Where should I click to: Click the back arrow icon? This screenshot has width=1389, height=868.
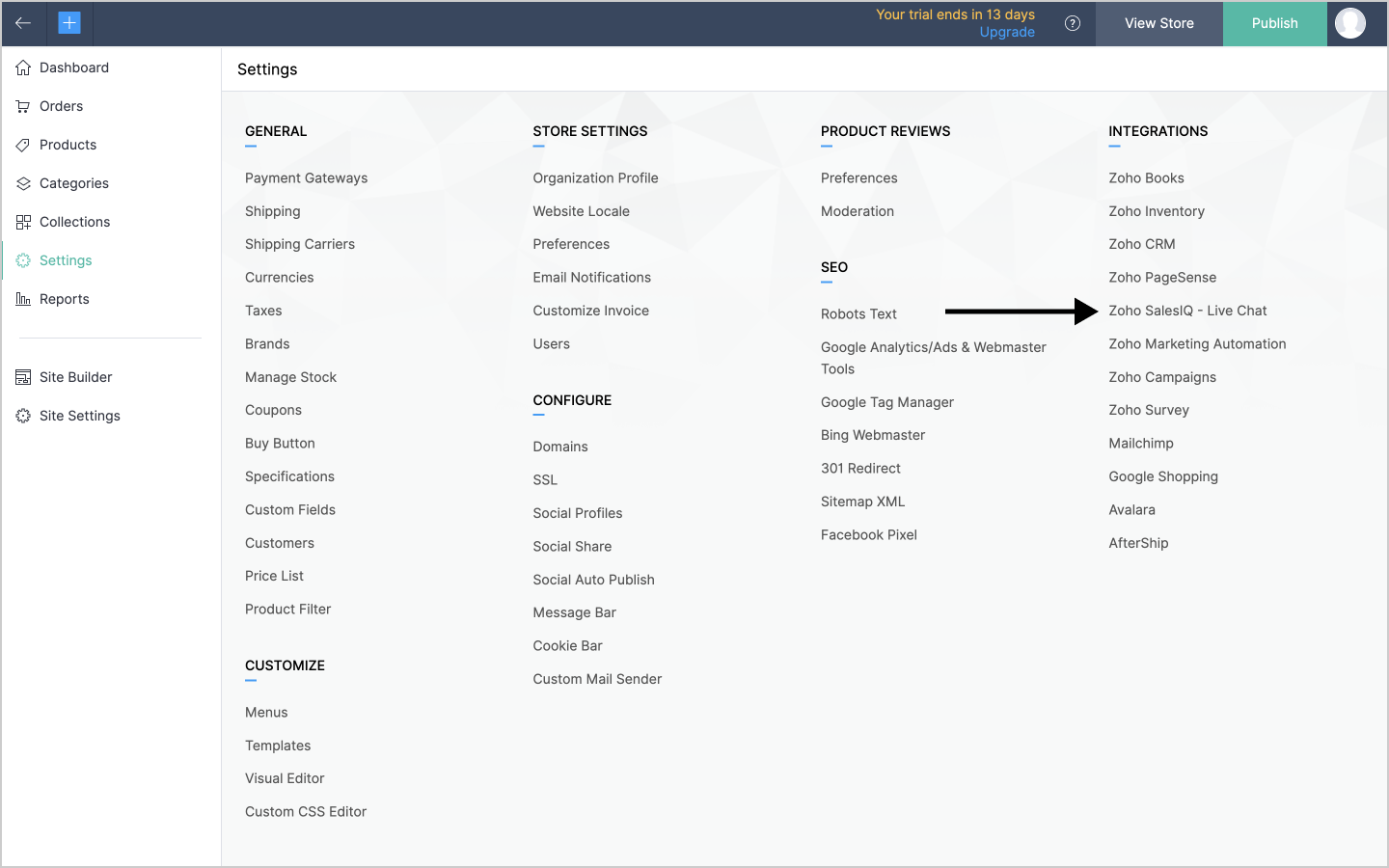click(x=23, y=23)
